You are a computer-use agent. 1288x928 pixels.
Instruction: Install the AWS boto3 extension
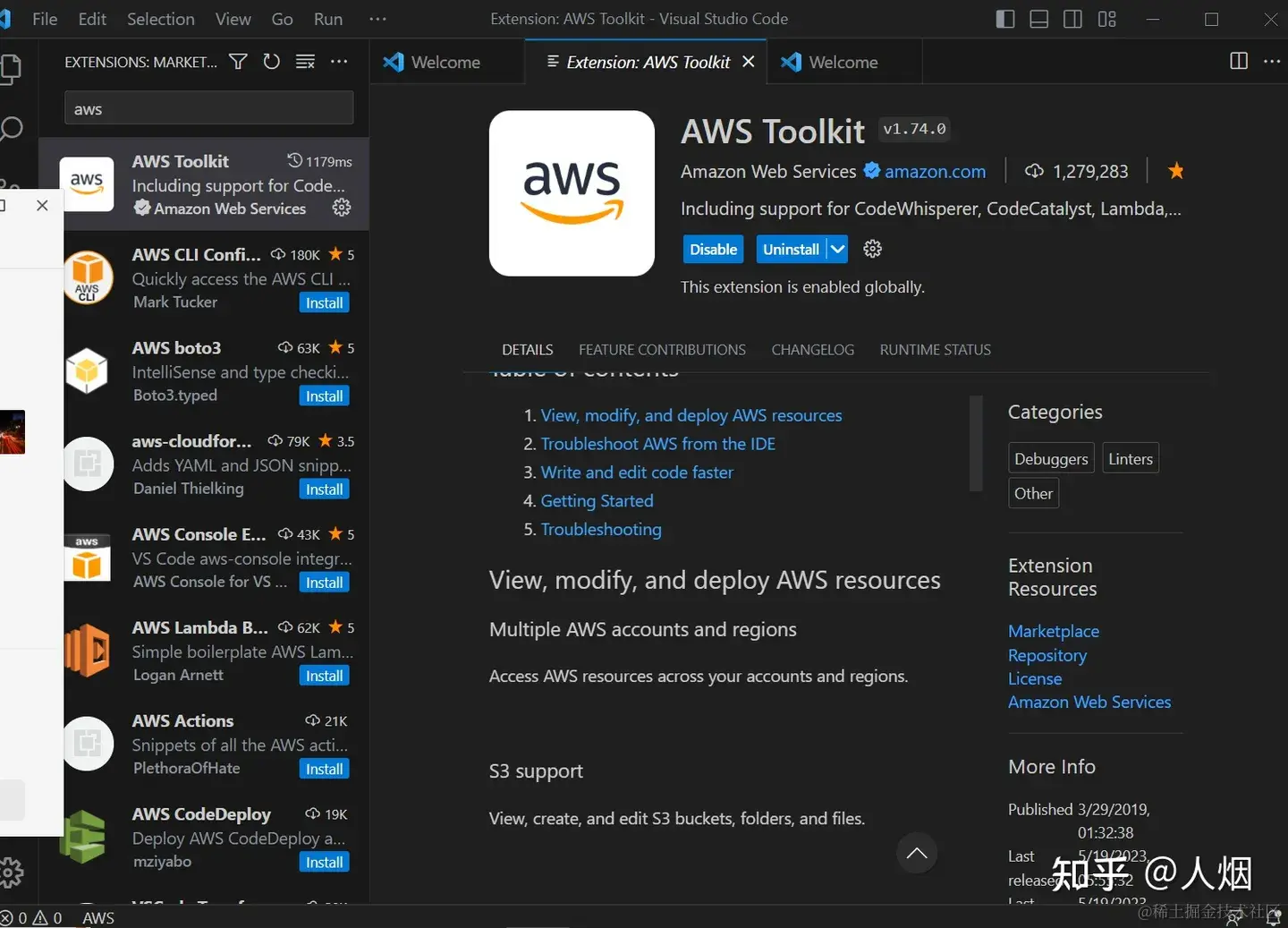[x=324, y=396]
